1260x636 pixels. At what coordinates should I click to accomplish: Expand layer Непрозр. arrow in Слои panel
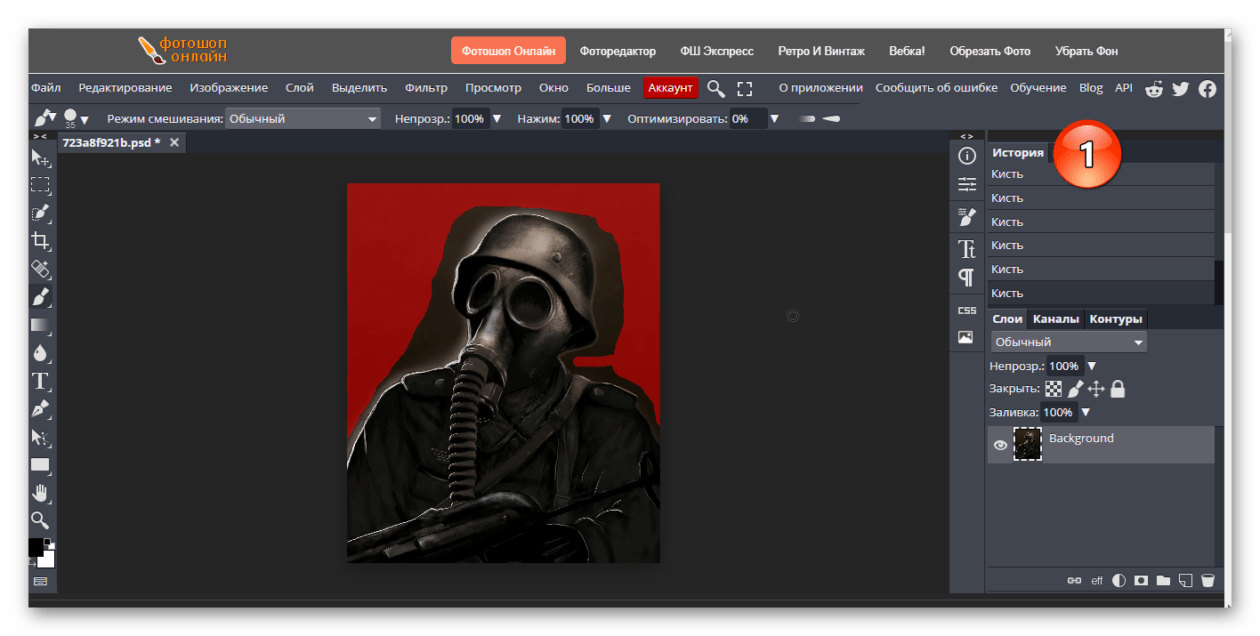[x=1091, y=366]
